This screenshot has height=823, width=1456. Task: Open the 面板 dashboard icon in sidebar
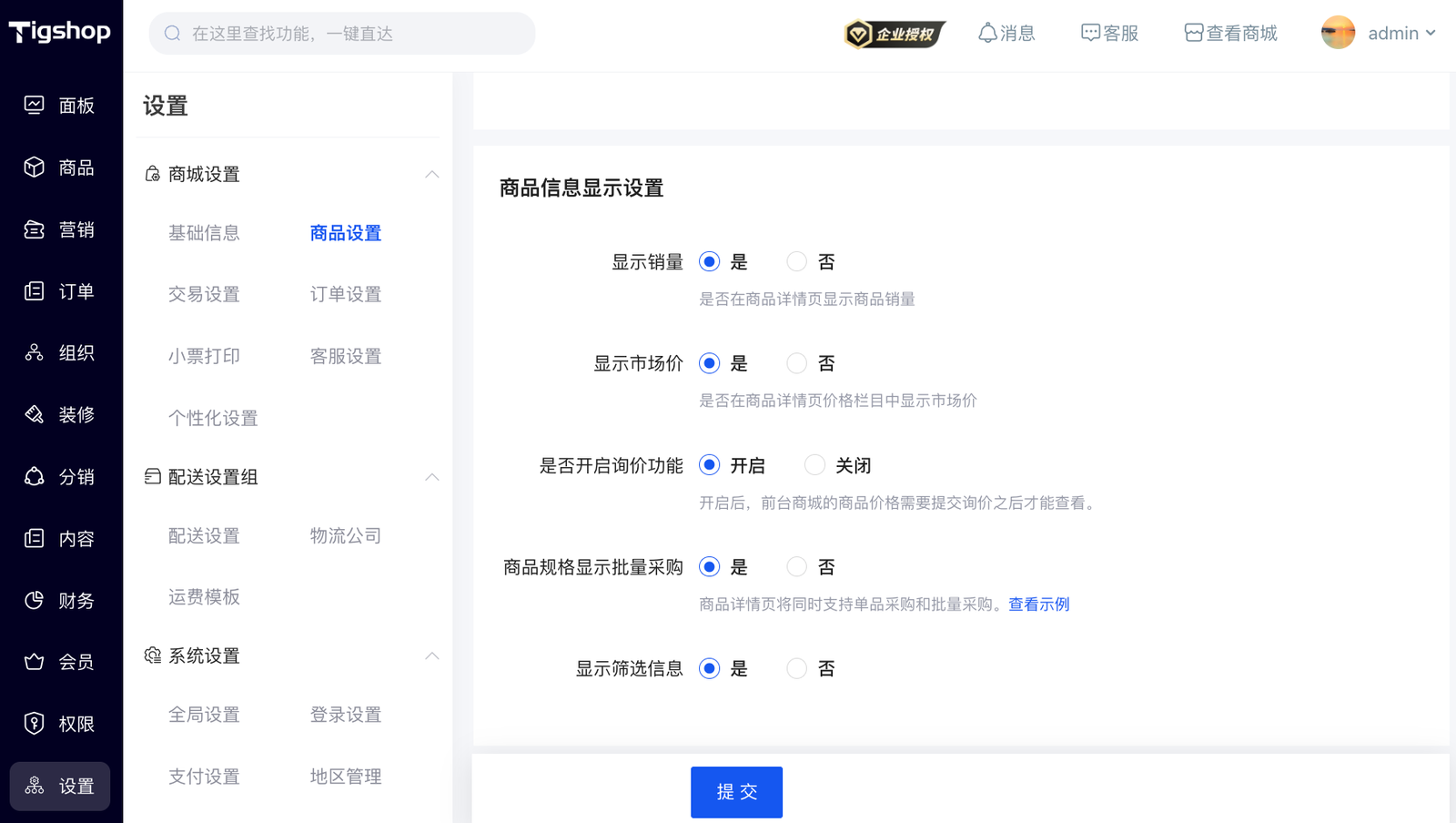tap(34, 106)
